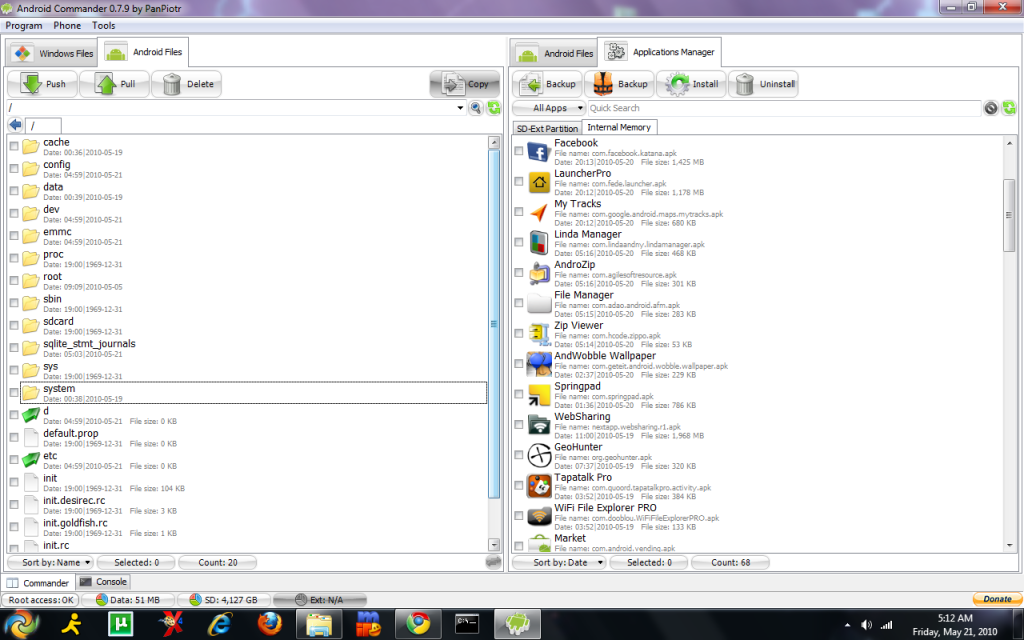Click the green link icon for etc

point(31,460)
